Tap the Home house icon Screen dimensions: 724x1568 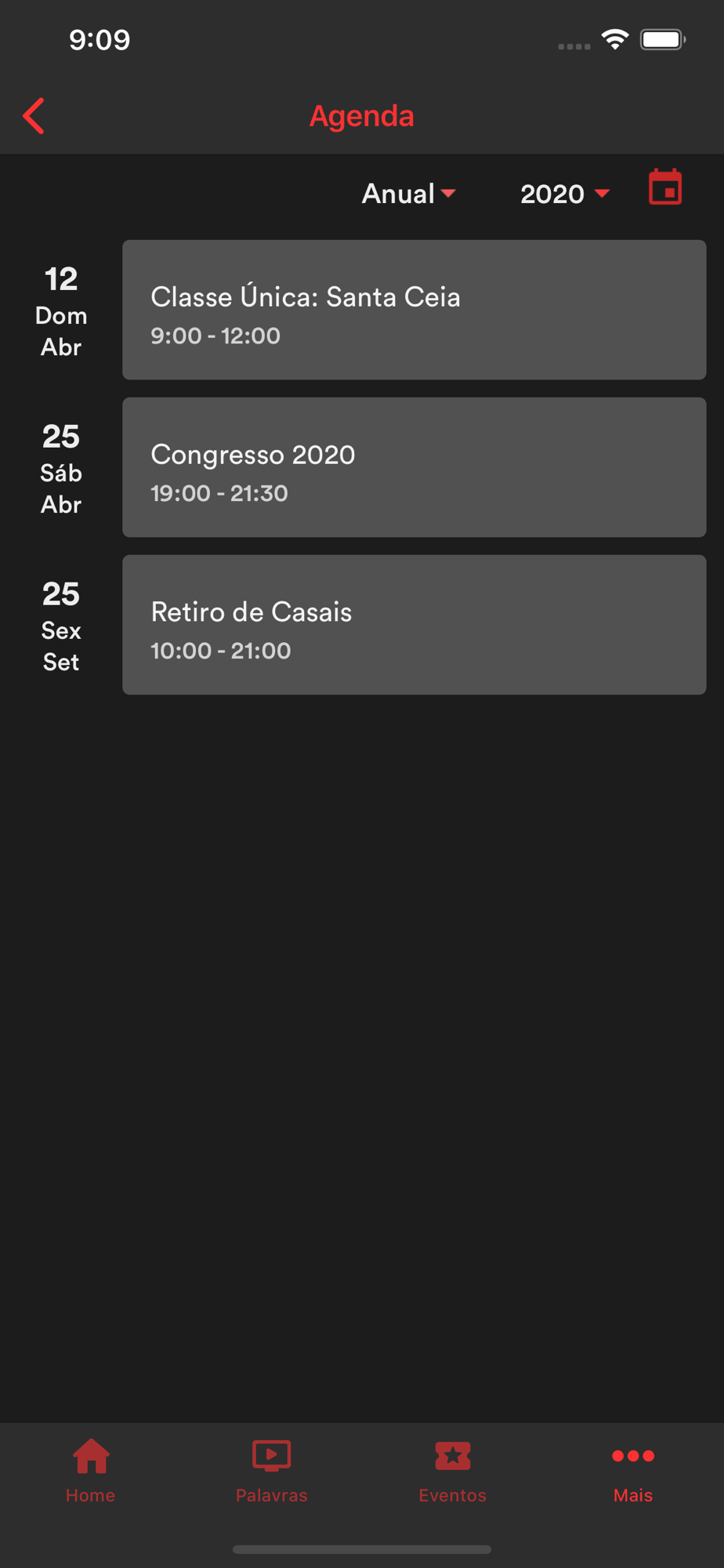[91, 1457]
